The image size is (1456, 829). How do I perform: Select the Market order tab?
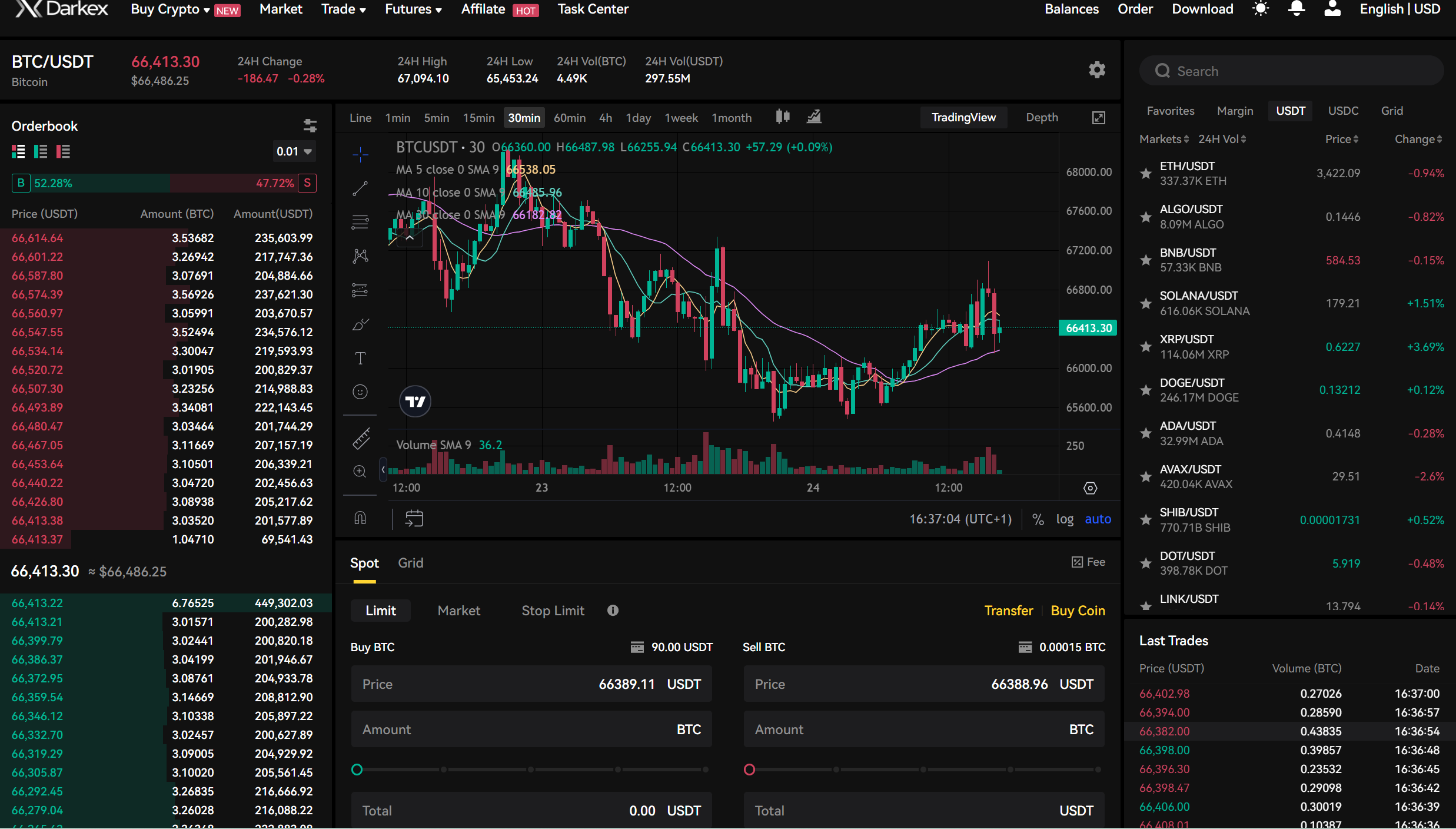[x=459, y=610]
